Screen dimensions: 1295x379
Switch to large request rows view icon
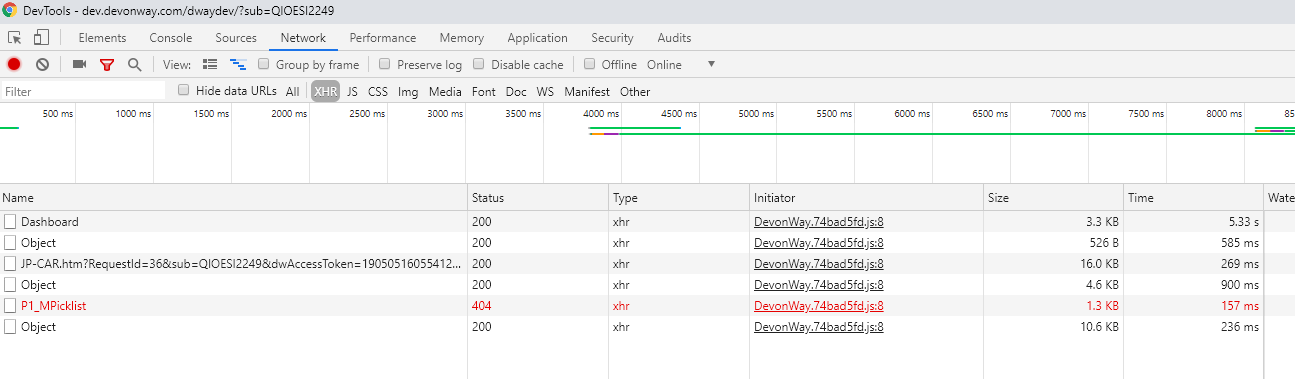(x=210, y=64)
